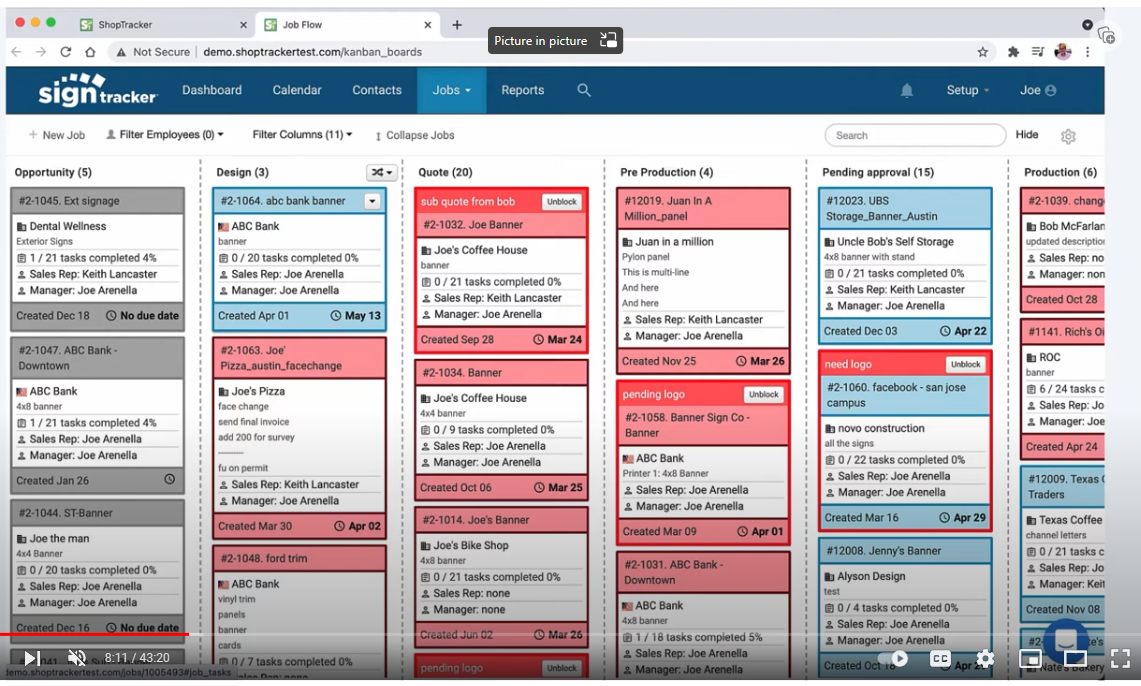Switch video to miniplayer
This screenshot has height=686, width=1141.
click(1030, 658)
